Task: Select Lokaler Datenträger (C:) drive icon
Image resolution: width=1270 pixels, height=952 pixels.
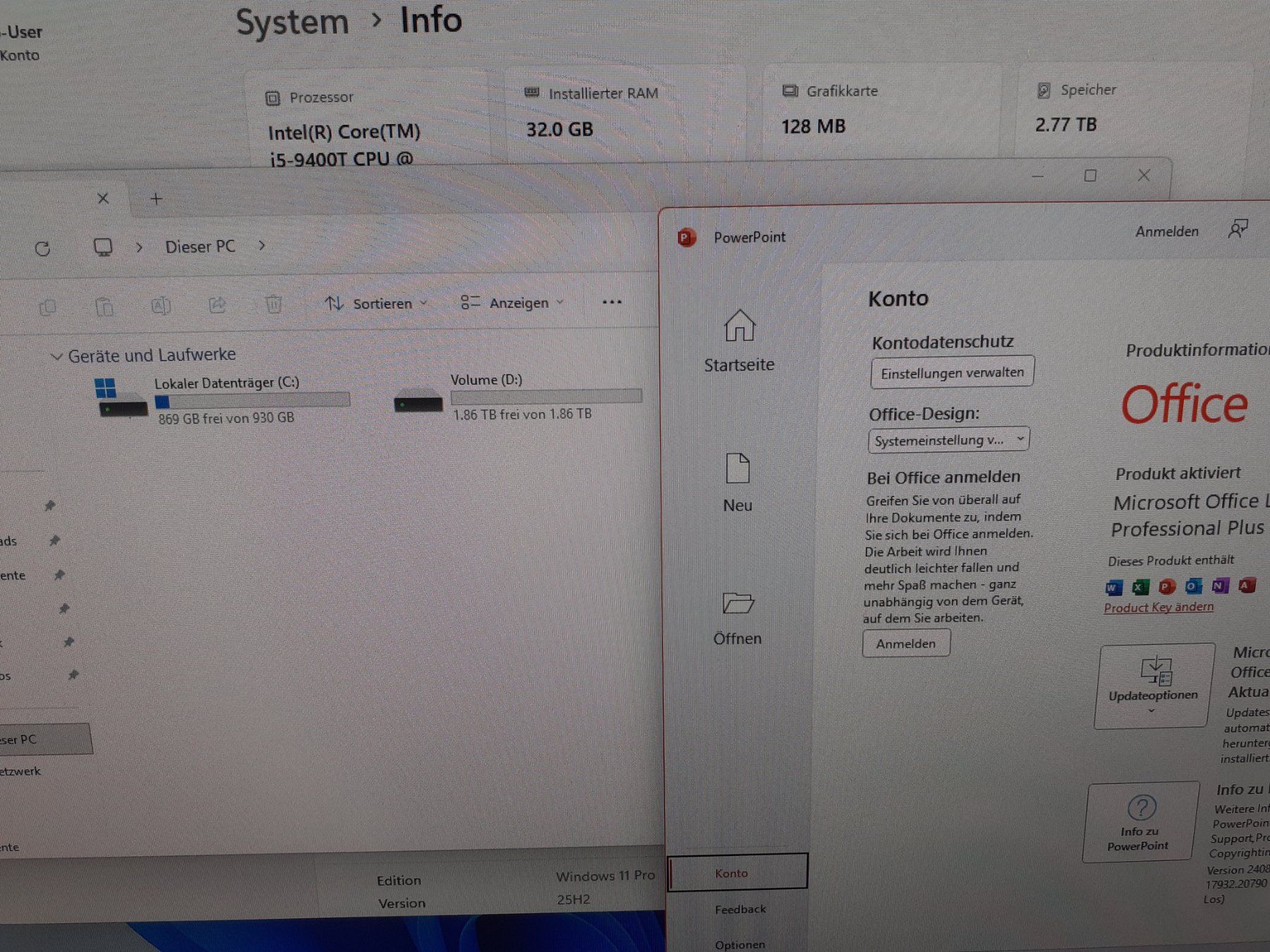Action: click(x=121, y=398)
